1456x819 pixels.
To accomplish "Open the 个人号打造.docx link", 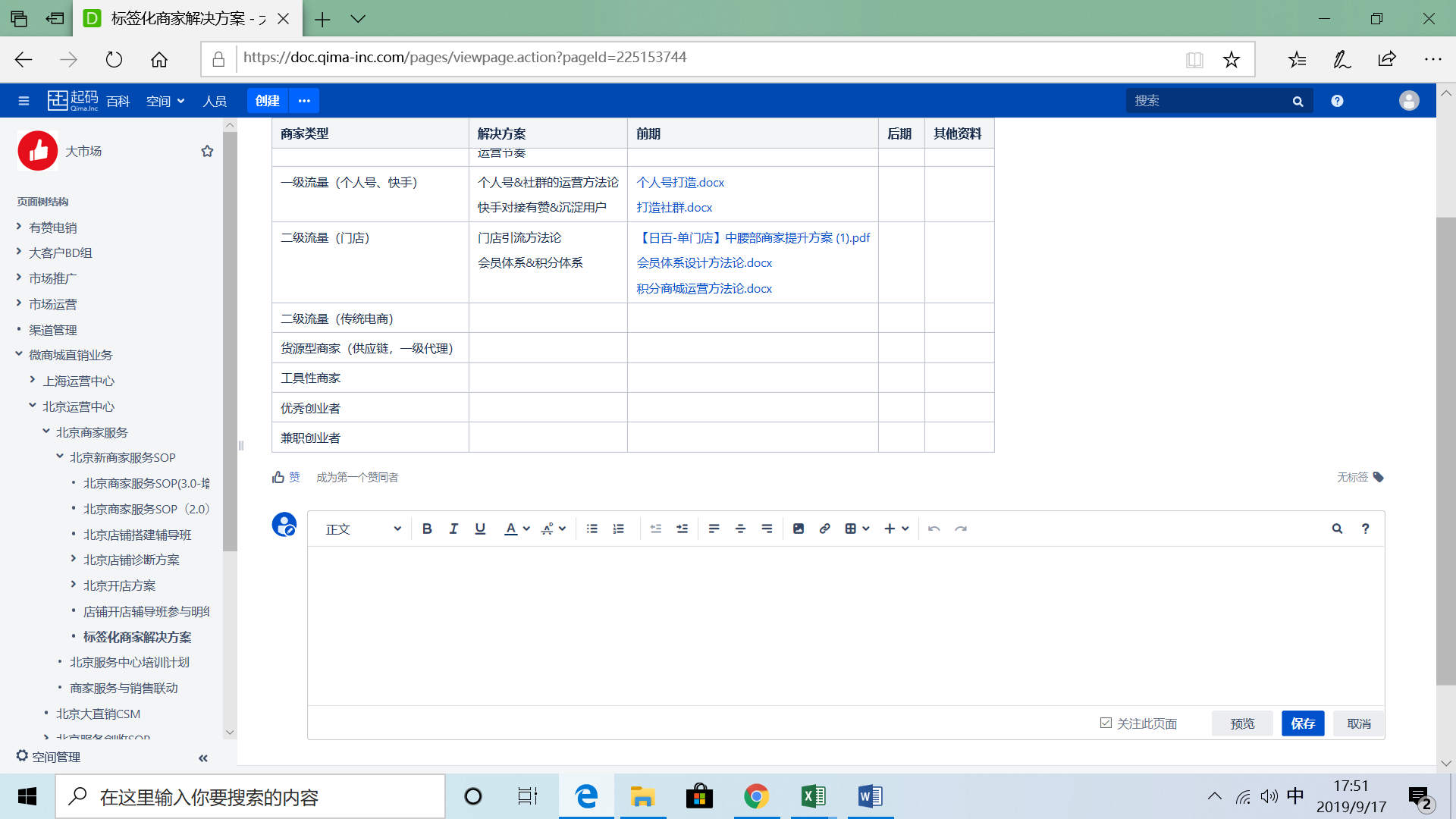I will (680, 182).
